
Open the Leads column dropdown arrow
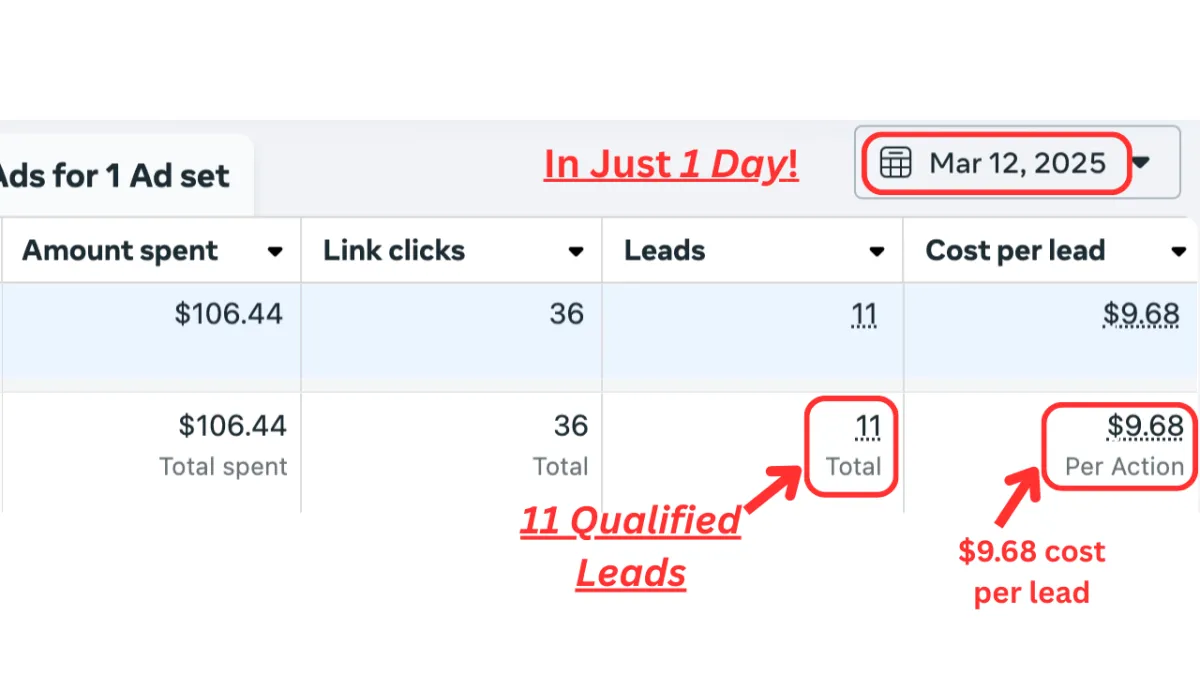(x=877, y=252)
